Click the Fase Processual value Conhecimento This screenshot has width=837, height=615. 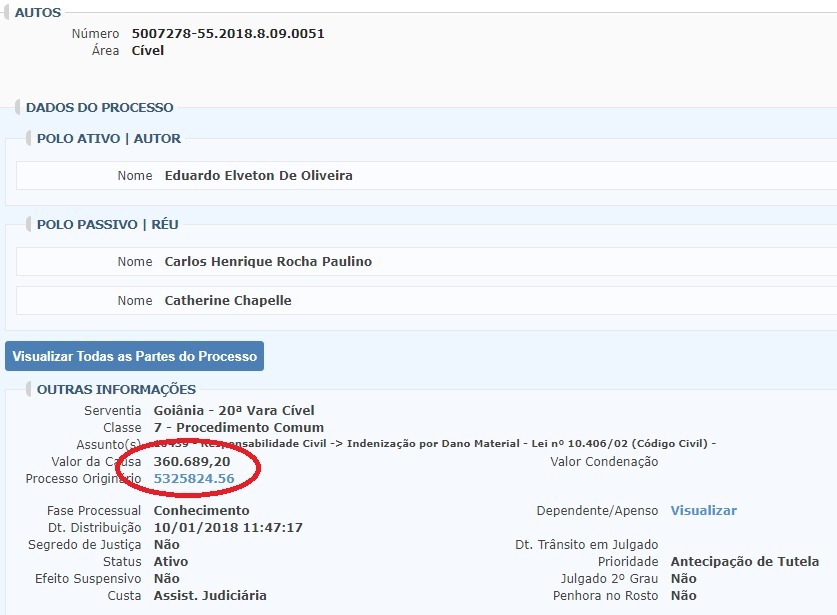(x=201, y=511)
